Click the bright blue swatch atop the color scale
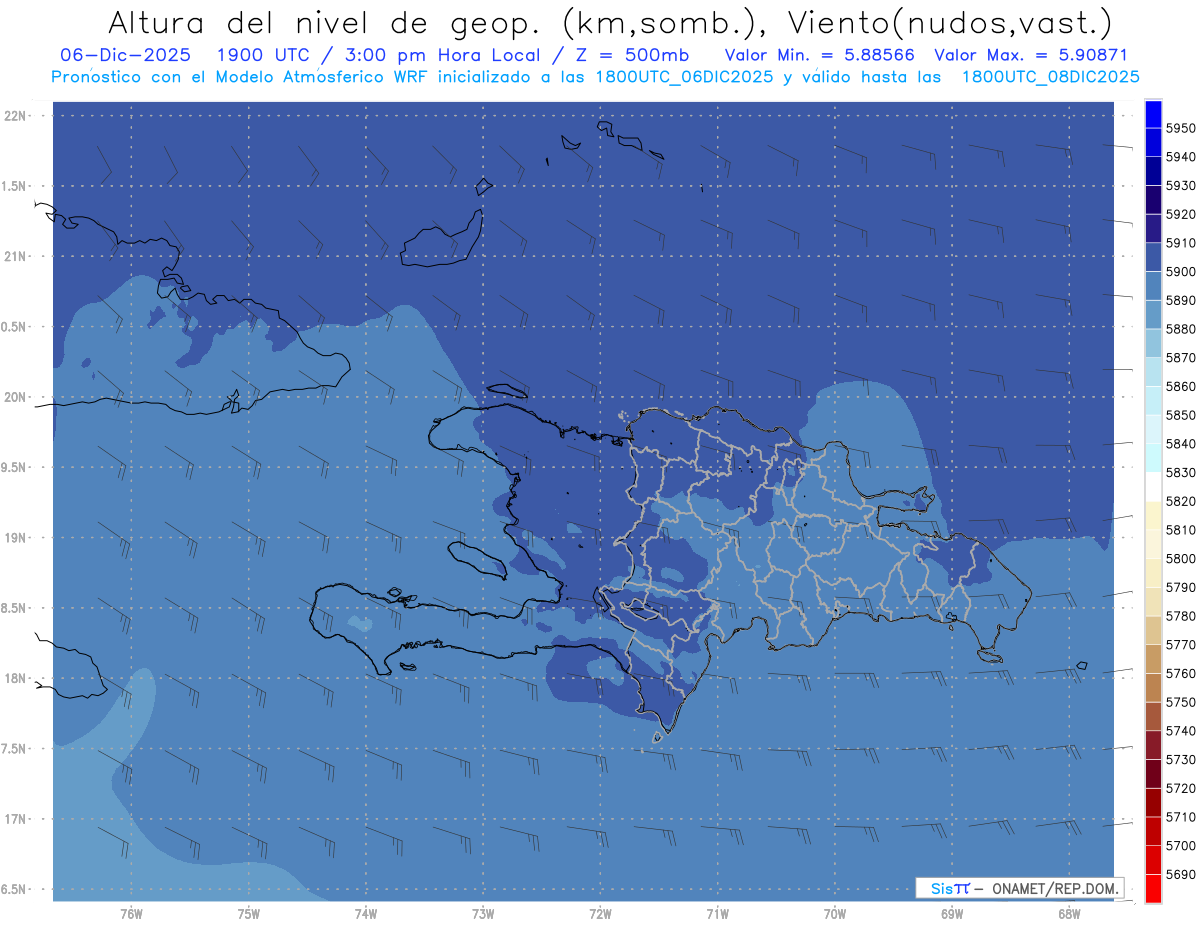Viewport: 1200px width, 927px height. pyautogui.click(x=1153, y=114)
